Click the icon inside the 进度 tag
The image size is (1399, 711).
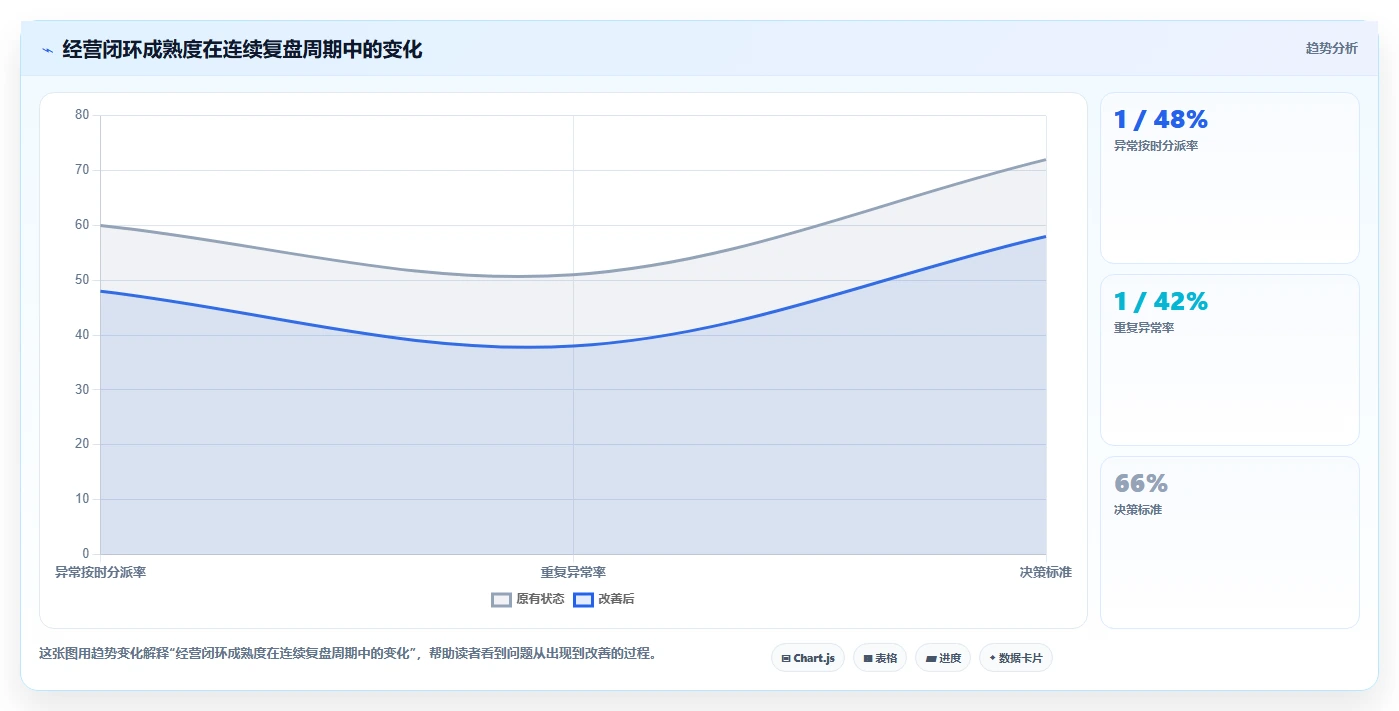(x=931, y=659)
